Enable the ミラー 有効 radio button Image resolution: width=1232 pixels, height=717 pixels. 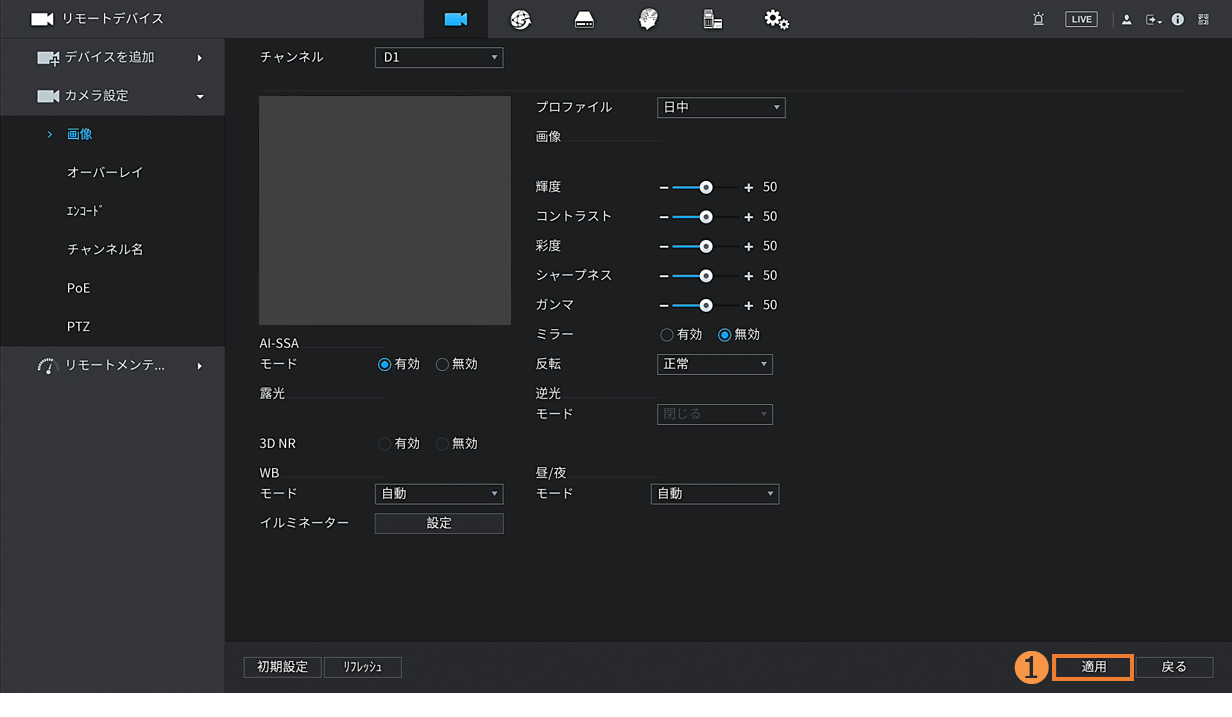point(667,335)
